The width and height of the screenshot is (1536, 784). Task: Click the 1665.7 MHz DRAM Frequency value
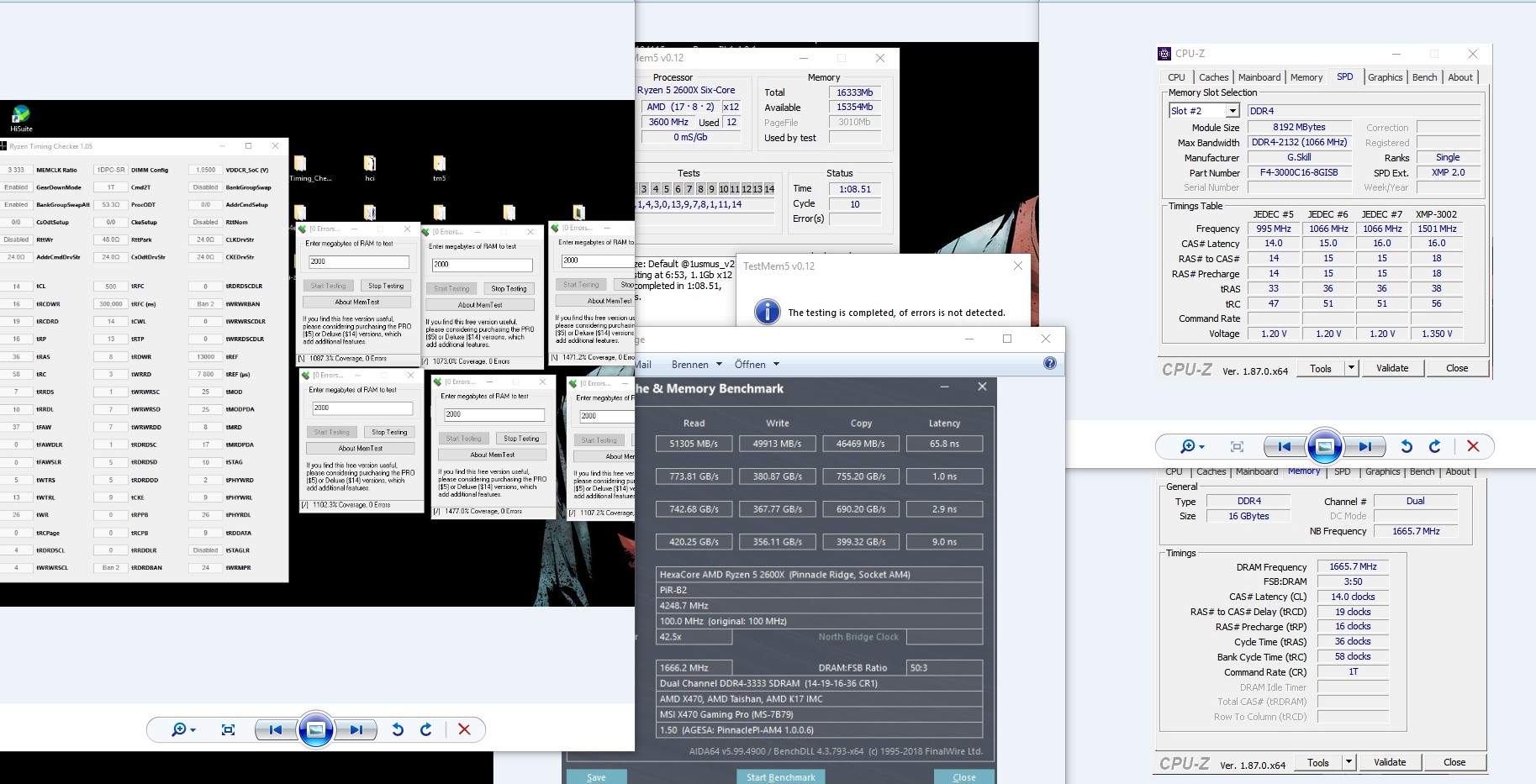(x=1353, y=566)
